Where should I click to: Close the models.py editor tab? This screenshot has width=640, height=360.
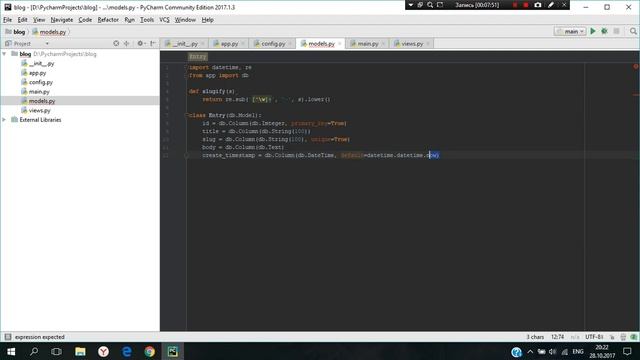[x=340, y=44]
